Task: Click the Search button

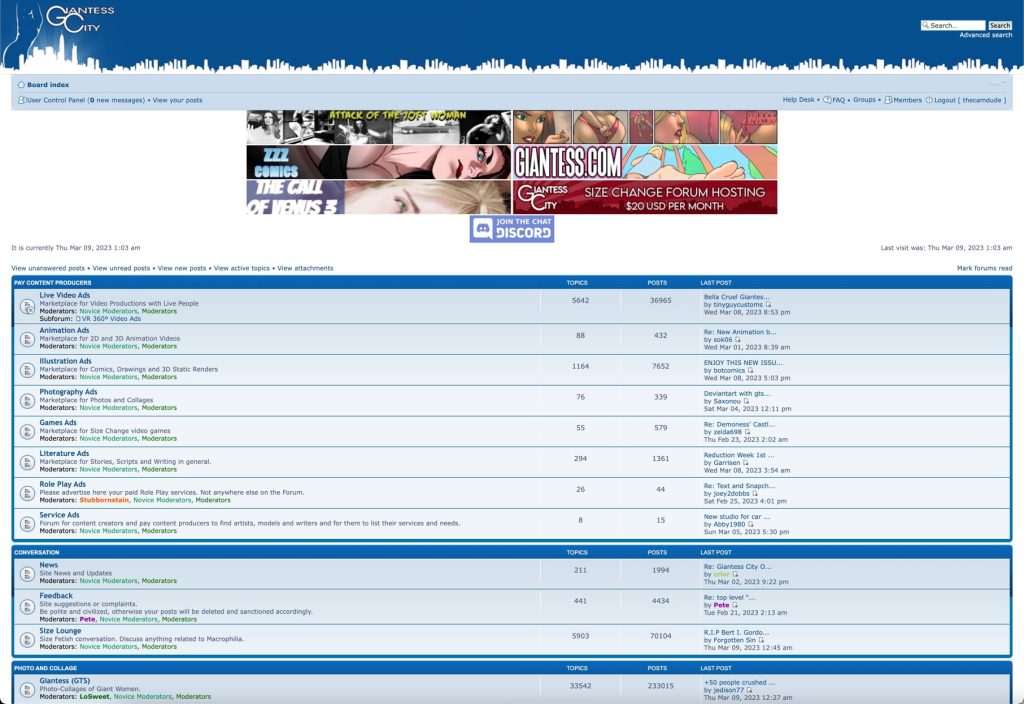Action: coord(1000,25)
